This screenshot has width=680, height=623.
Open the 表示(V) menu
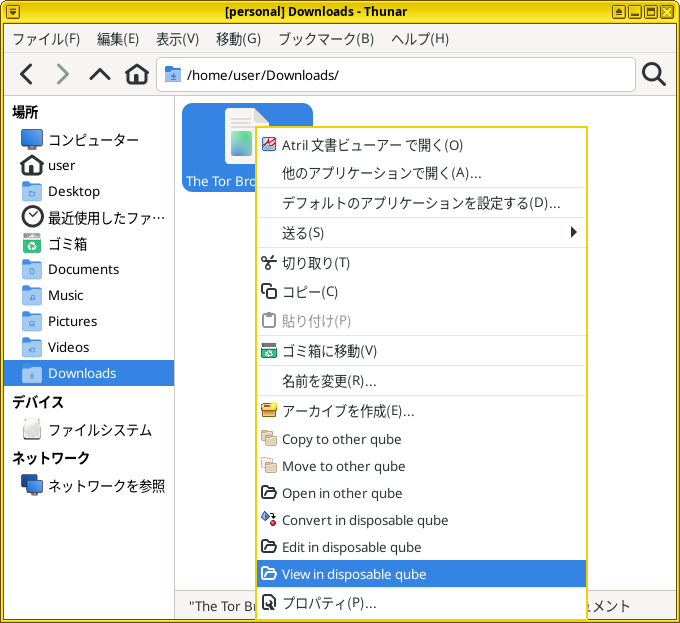tap(177, 39)
